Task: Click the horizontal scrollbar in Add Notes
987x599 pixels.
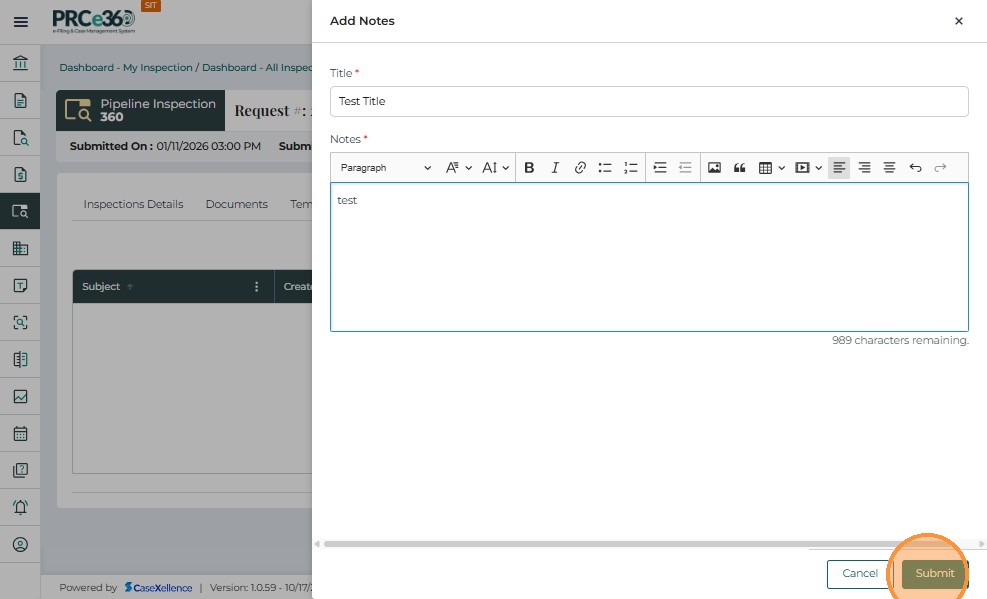Action: click(x=649, y=544)
